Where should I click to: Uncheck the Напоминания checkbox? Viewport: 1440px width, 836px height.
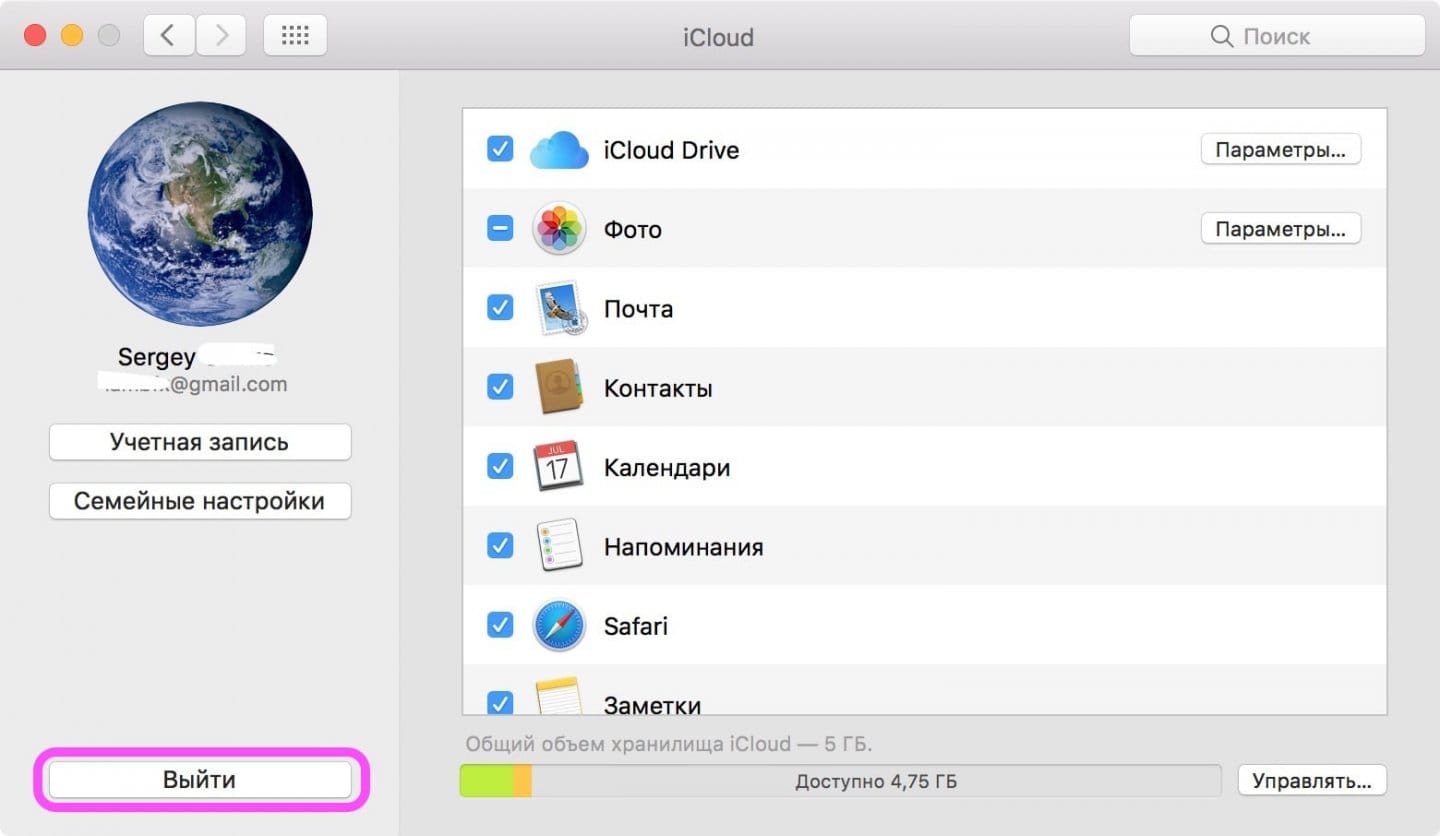pyautogui.click(x=500, y=546)
